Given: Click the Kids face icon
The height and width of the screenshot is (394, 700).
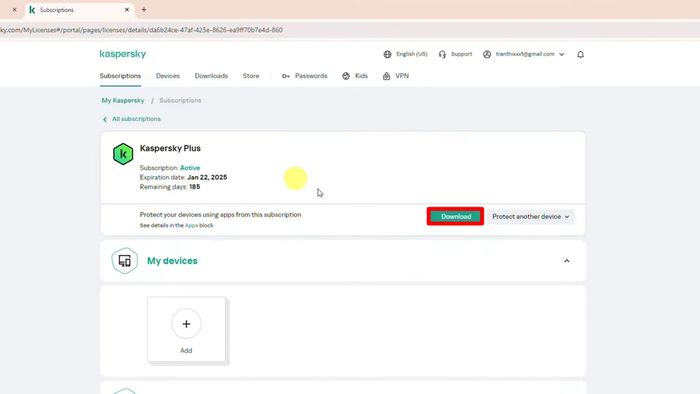Looking at the screenshot, I should (x=346, y=76).
